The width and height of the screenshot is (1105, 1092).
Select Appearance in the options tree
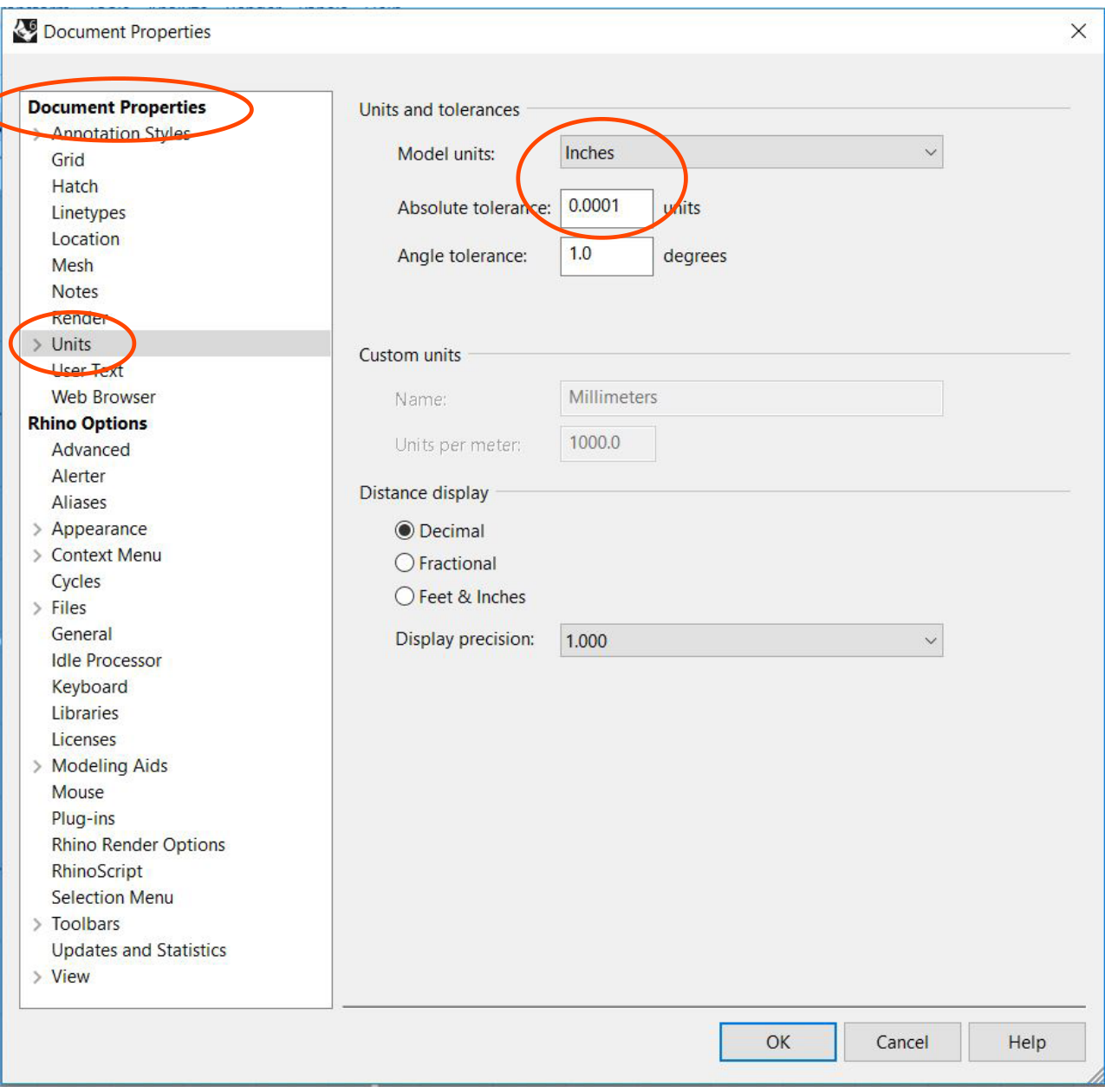coord(99,529)
